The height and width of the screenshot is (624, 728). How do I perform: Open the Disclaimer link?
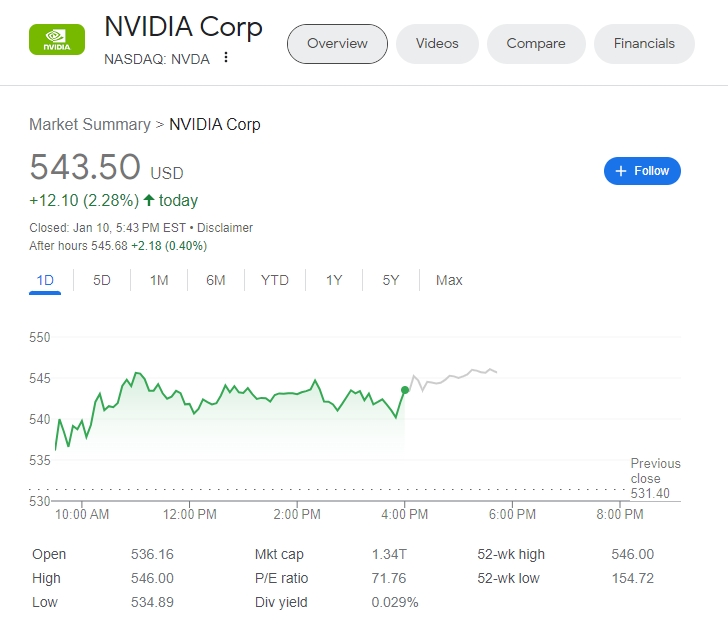[225, 228]
